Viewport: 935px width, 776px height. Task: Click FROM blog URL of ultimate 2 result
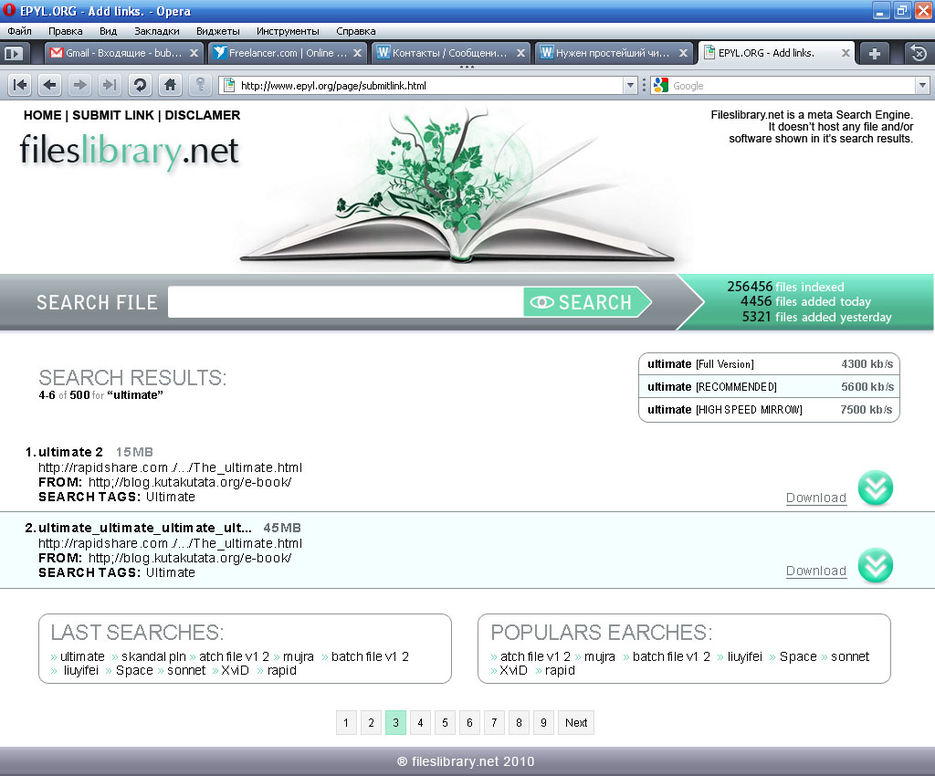[190, 482]
